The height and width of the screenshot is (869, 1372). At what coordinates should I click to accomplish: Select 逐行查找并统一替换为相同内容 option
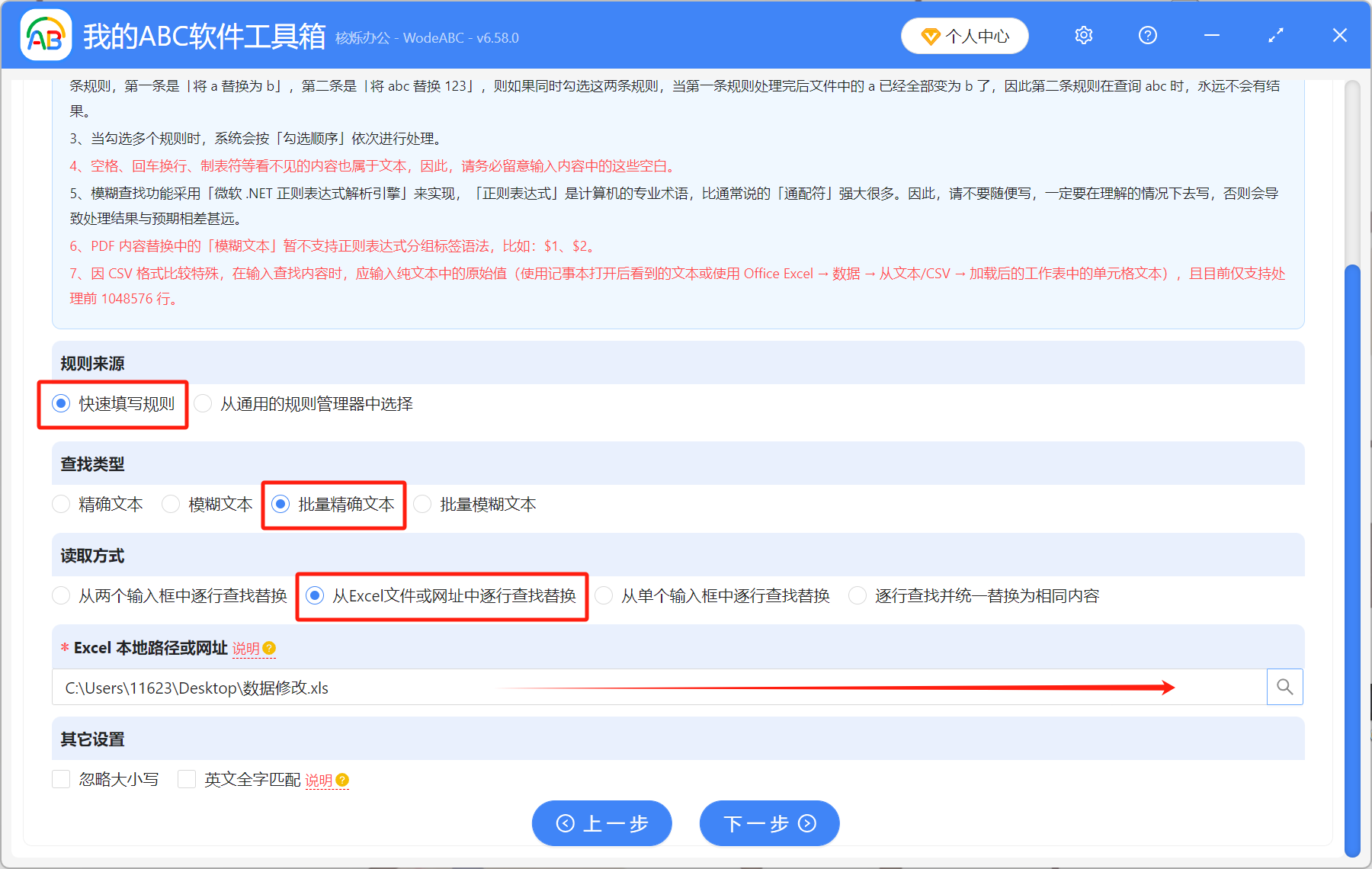pos(857,596)
